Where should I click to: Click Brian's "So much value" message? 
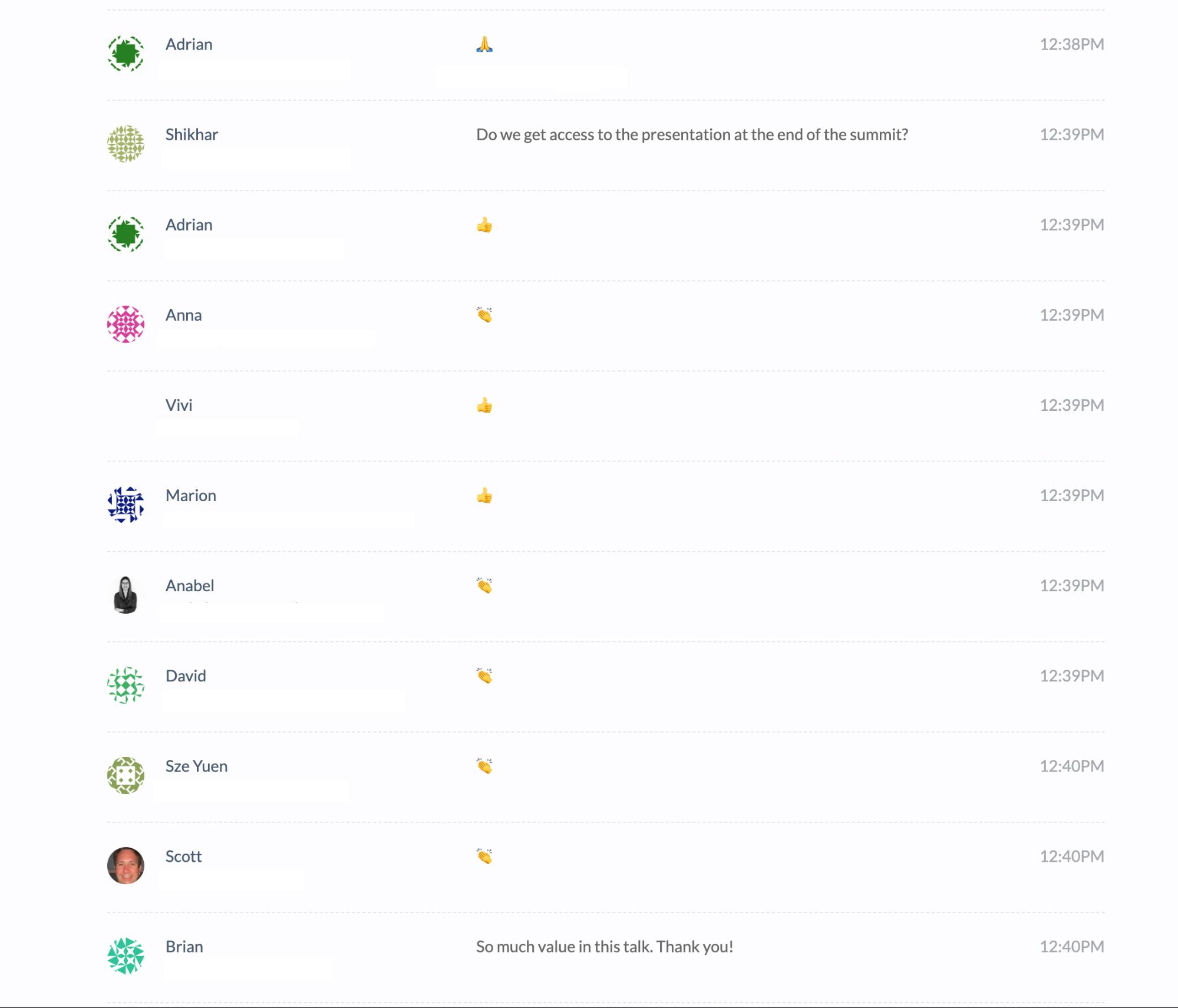[605, 946]
